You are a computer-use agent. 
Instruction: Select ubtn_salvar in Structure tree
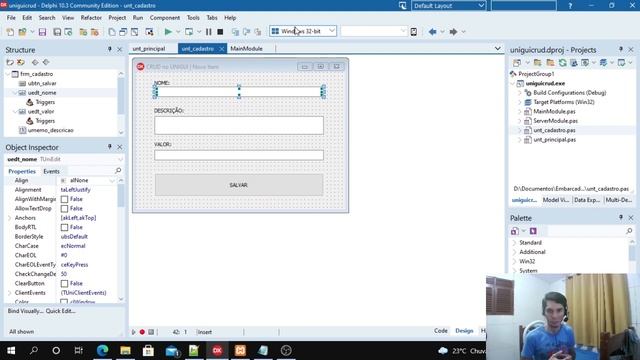[x=42, y=83]
